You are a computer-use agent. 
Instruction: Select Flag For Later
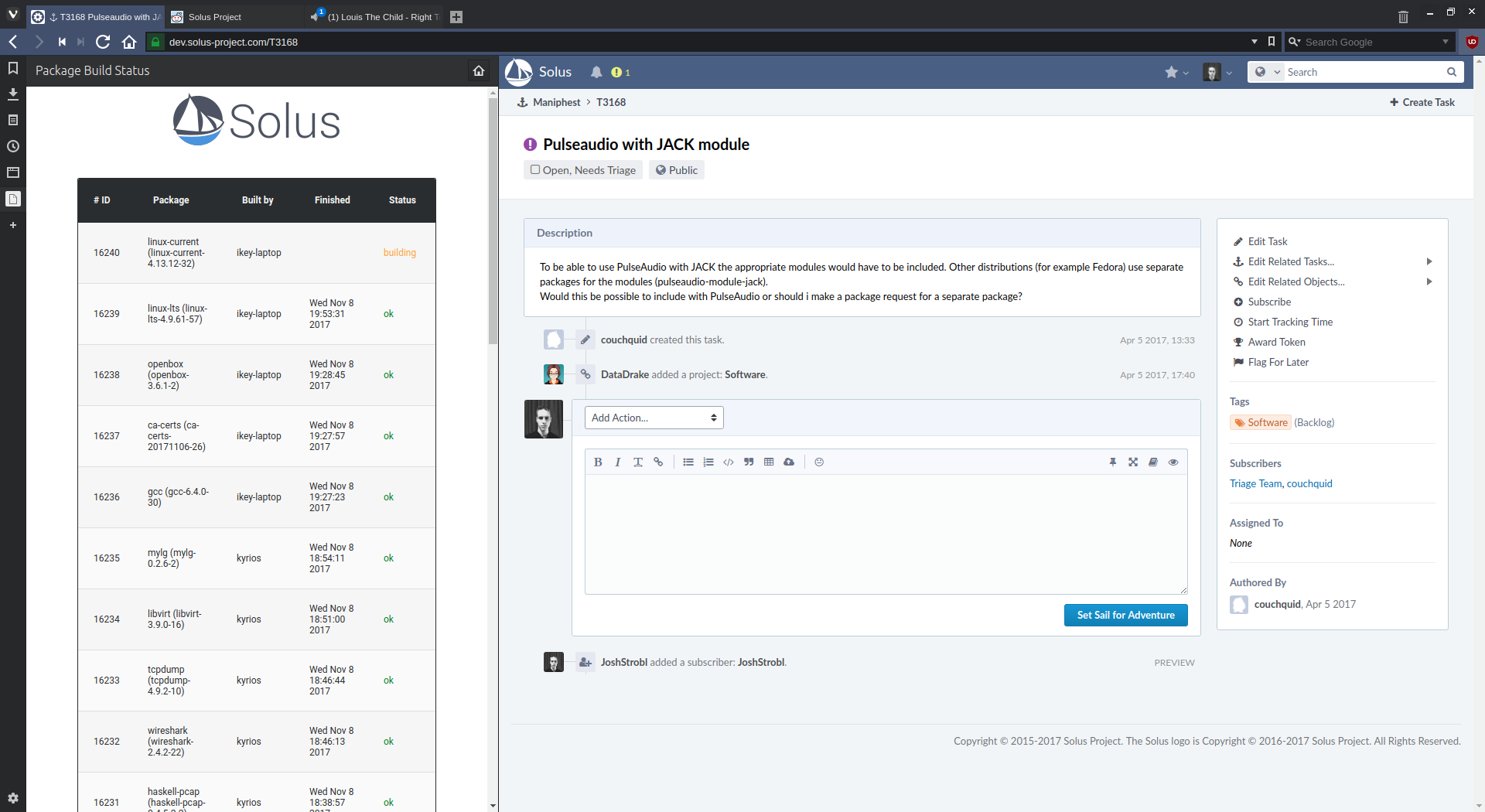pyautogui.click(x=1278, y=362)
